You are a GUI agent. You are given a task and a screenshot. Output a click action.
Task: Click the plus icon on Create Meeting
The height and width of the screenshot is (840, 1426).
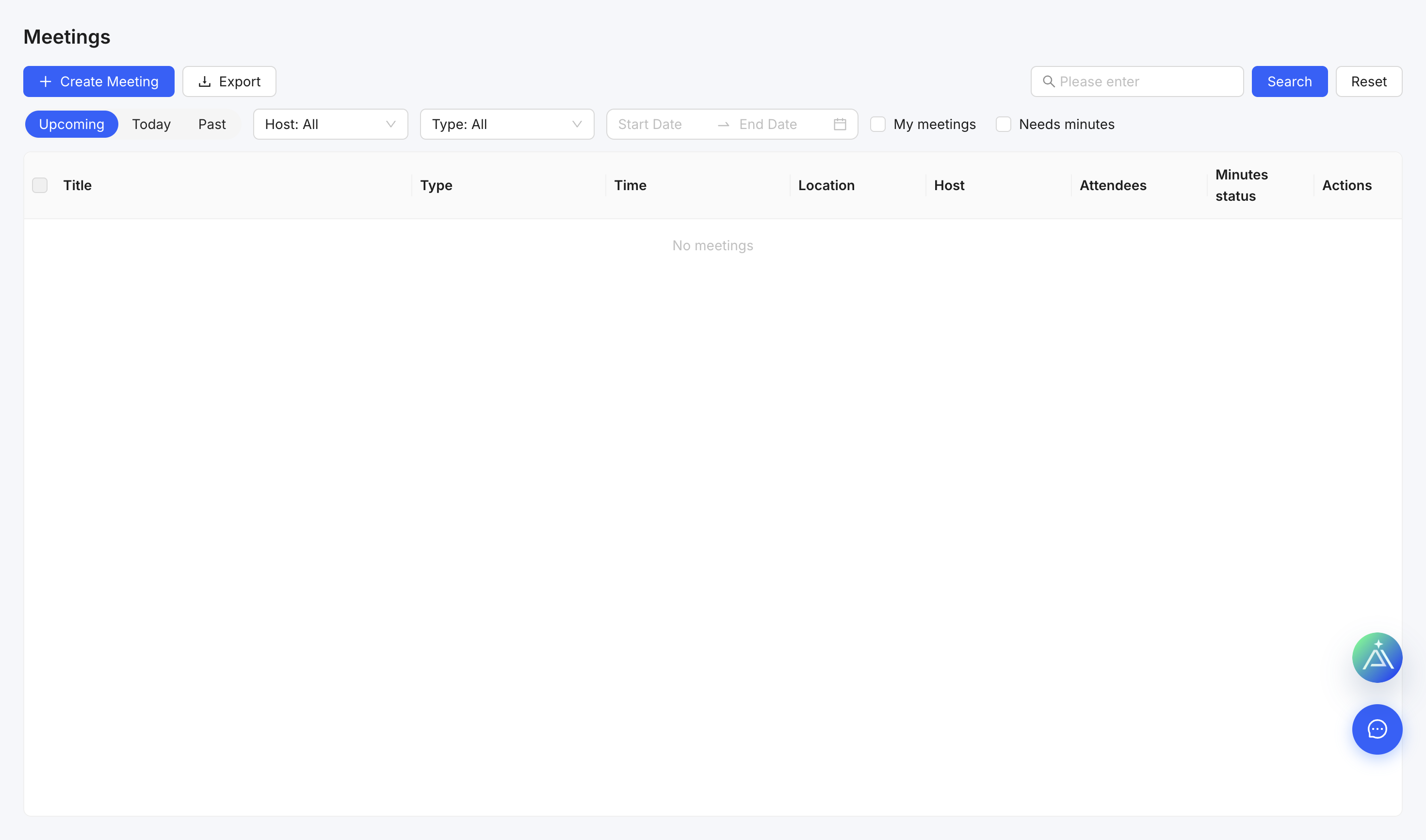click(x=45, y=81)
